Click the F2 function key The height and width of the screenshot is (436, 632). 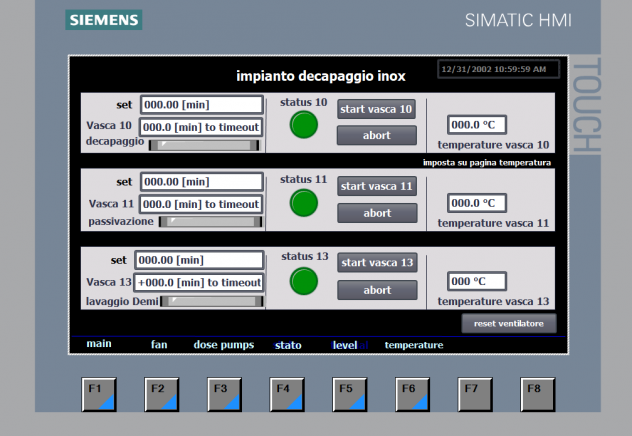(x=162, y=394)
